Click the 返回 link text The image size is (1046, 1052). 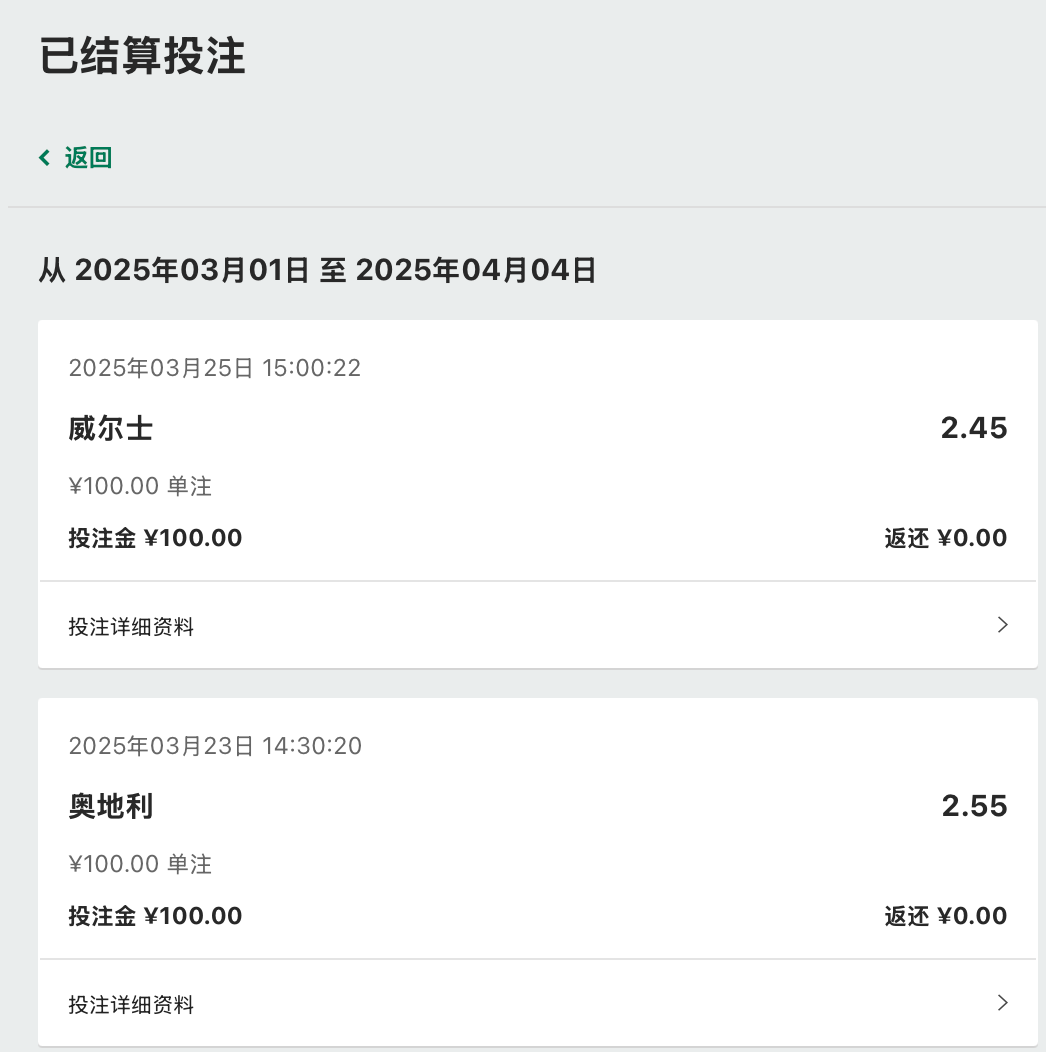88,157
